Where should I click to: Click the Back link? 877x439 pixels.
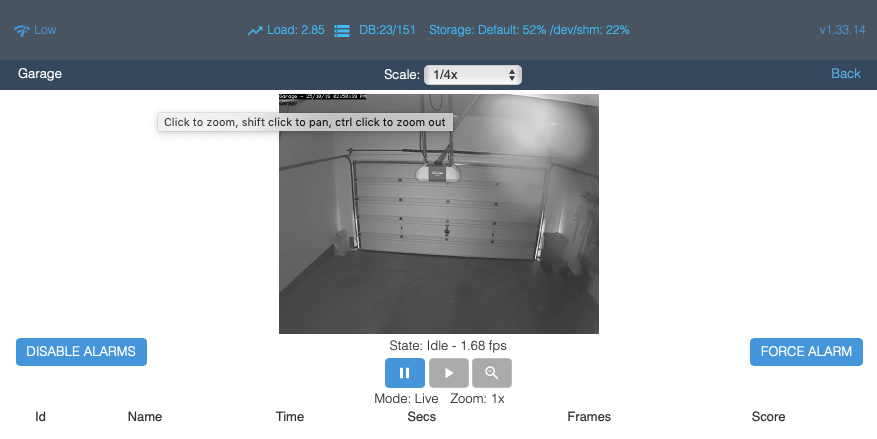(x=845, y=74)
